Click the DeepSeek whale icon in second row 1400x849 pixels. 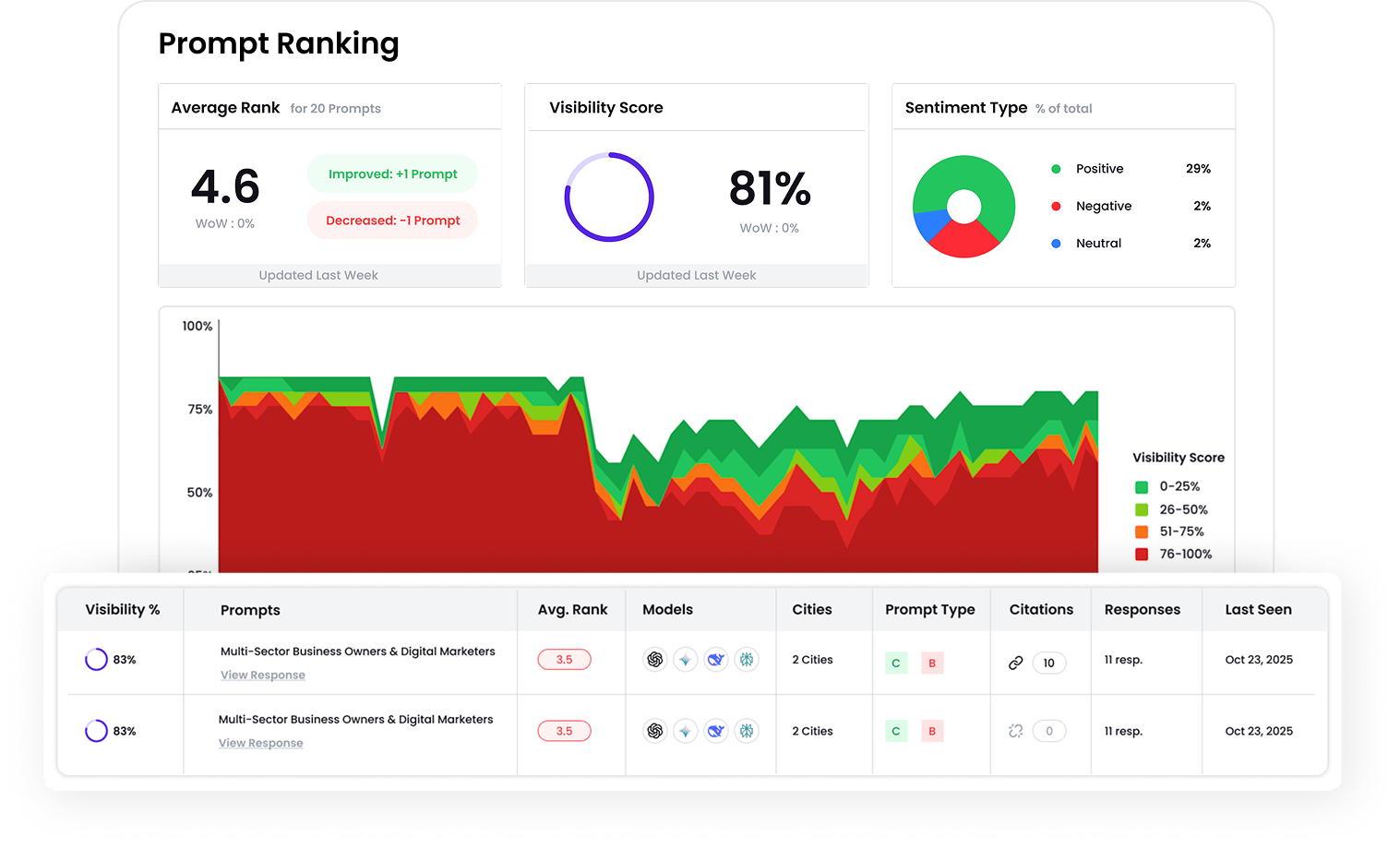(x=716, y=731)
